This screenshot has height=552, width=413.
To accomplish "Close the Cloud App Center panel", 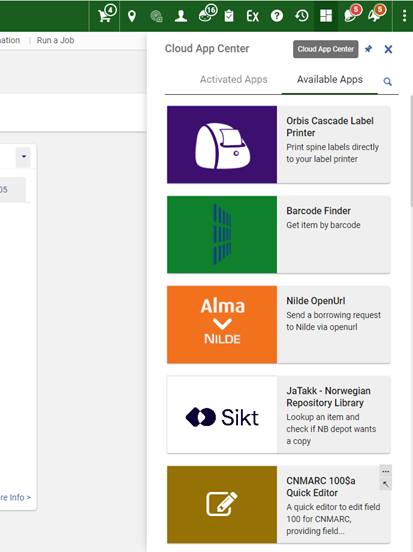I will pyautogui.click(x=388, y=49).
